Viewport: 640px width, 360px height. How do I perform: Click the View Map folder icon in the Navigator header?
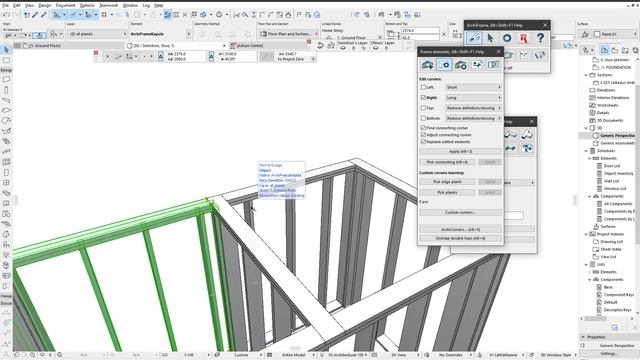[x=615, y=50]
